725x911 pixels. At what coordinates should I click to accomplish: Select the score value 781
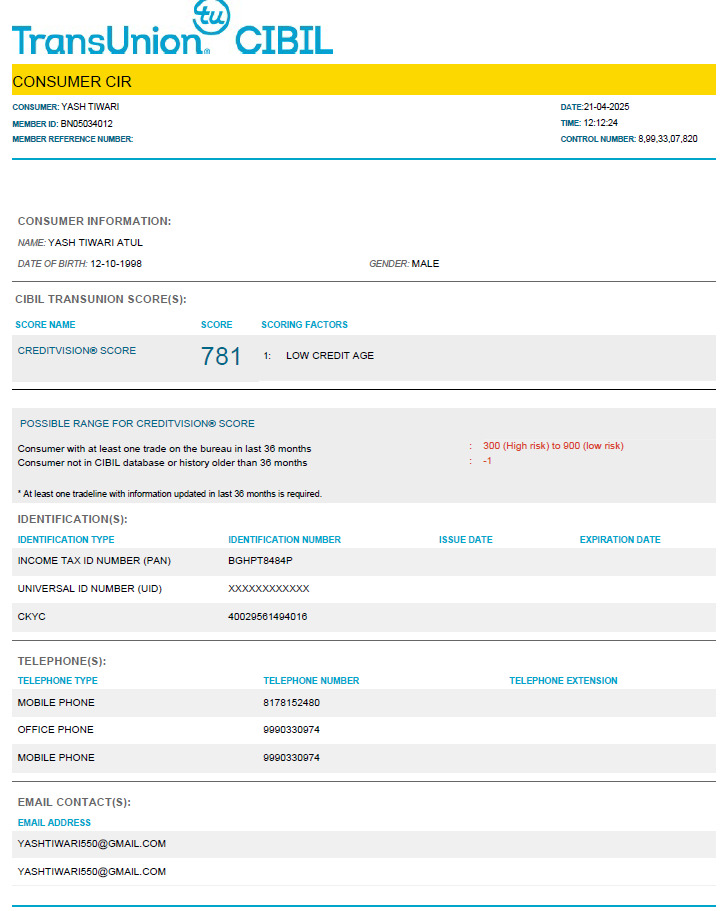(x=221, y=356)
